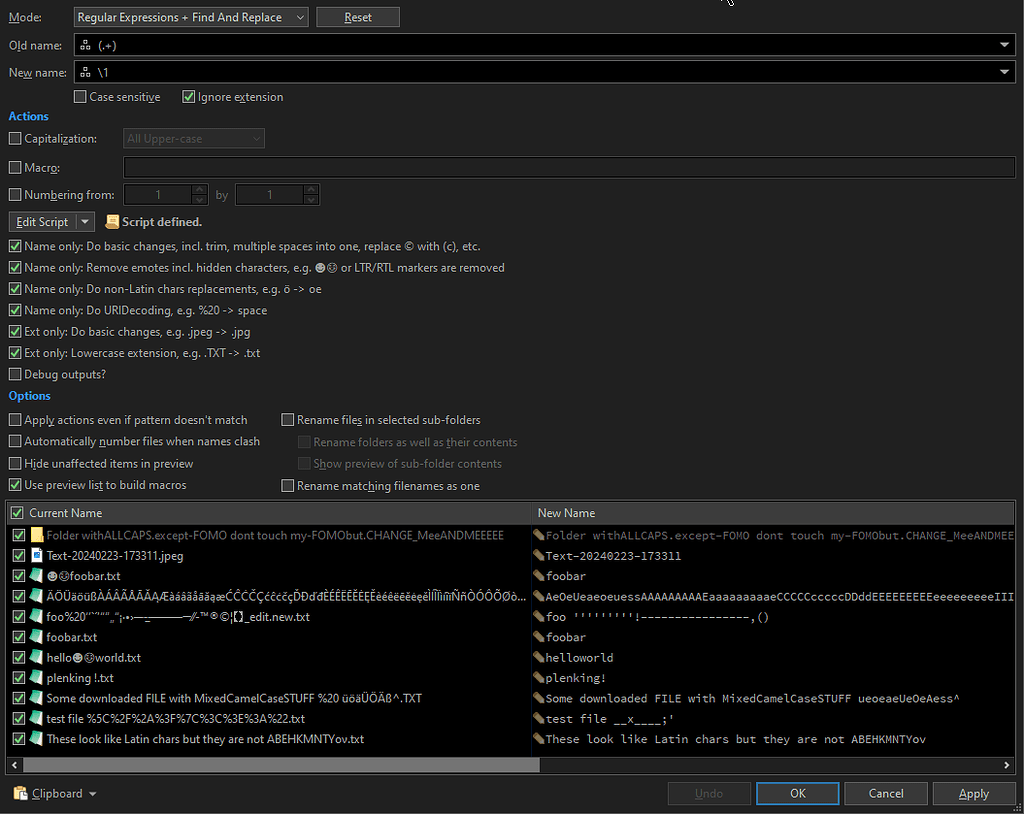
Task: Click the plugin icon inside the New name field
Action: coord(88,71)
